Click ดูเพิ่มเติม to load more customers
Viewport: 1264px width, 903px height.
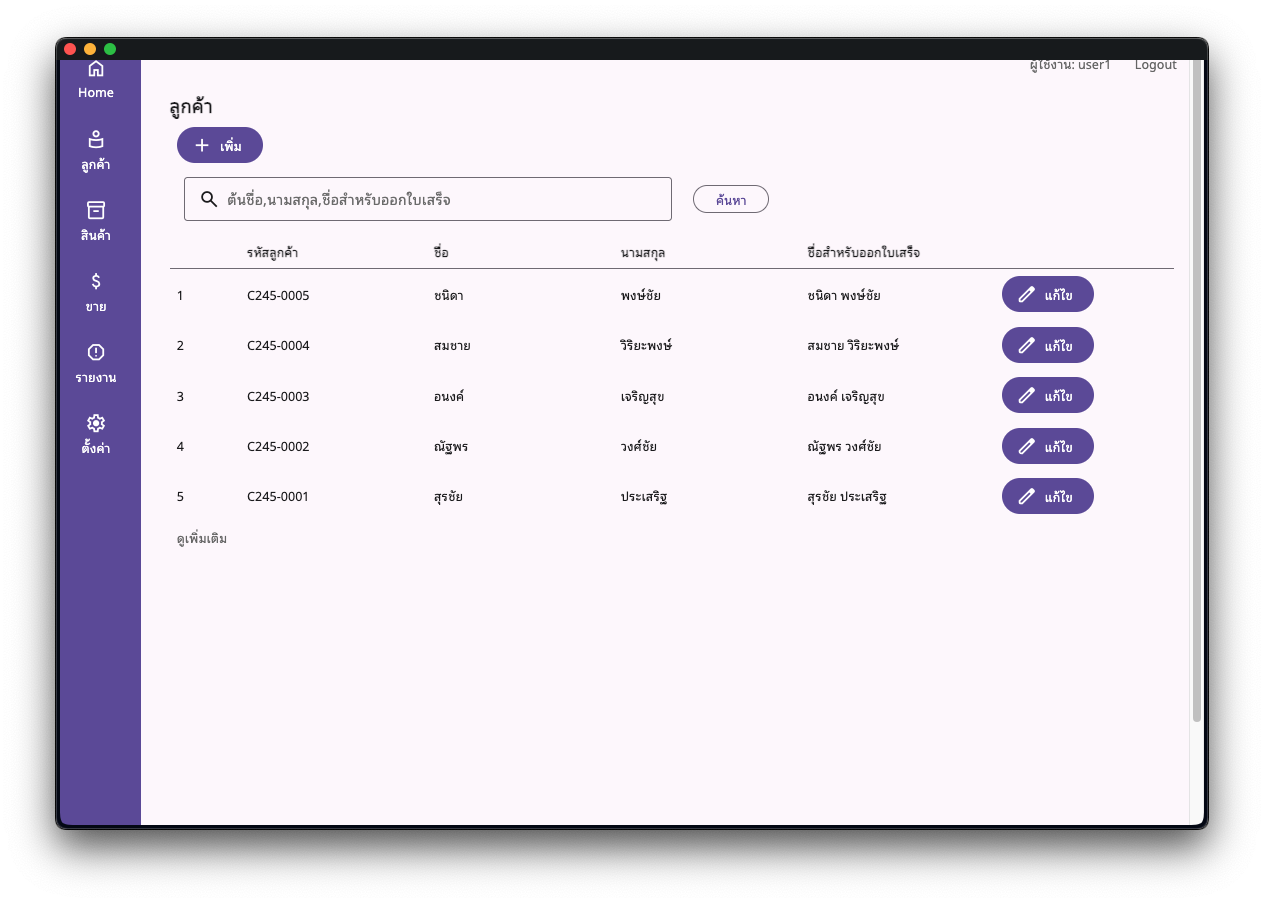[202, 539]
